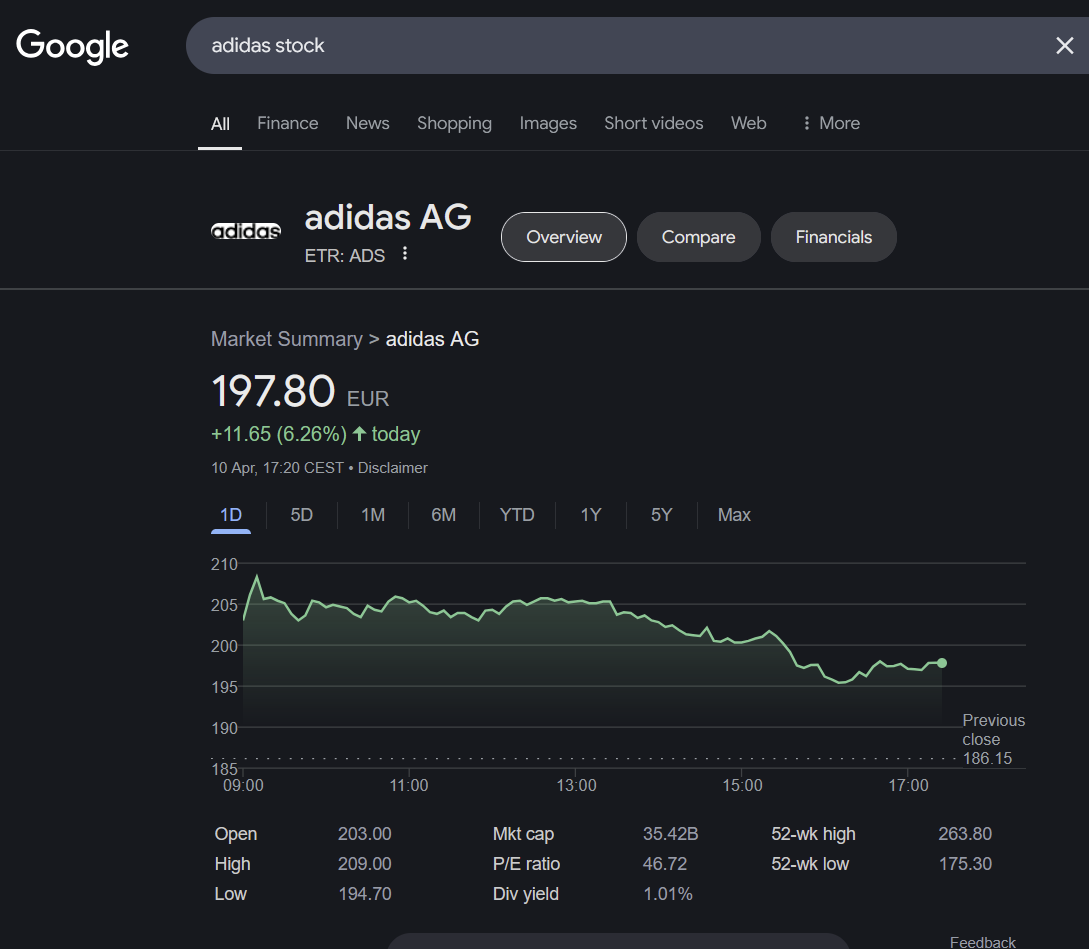The image size is (1089, 949).
Task: Click the Low value 194.70
Action: 365,893
